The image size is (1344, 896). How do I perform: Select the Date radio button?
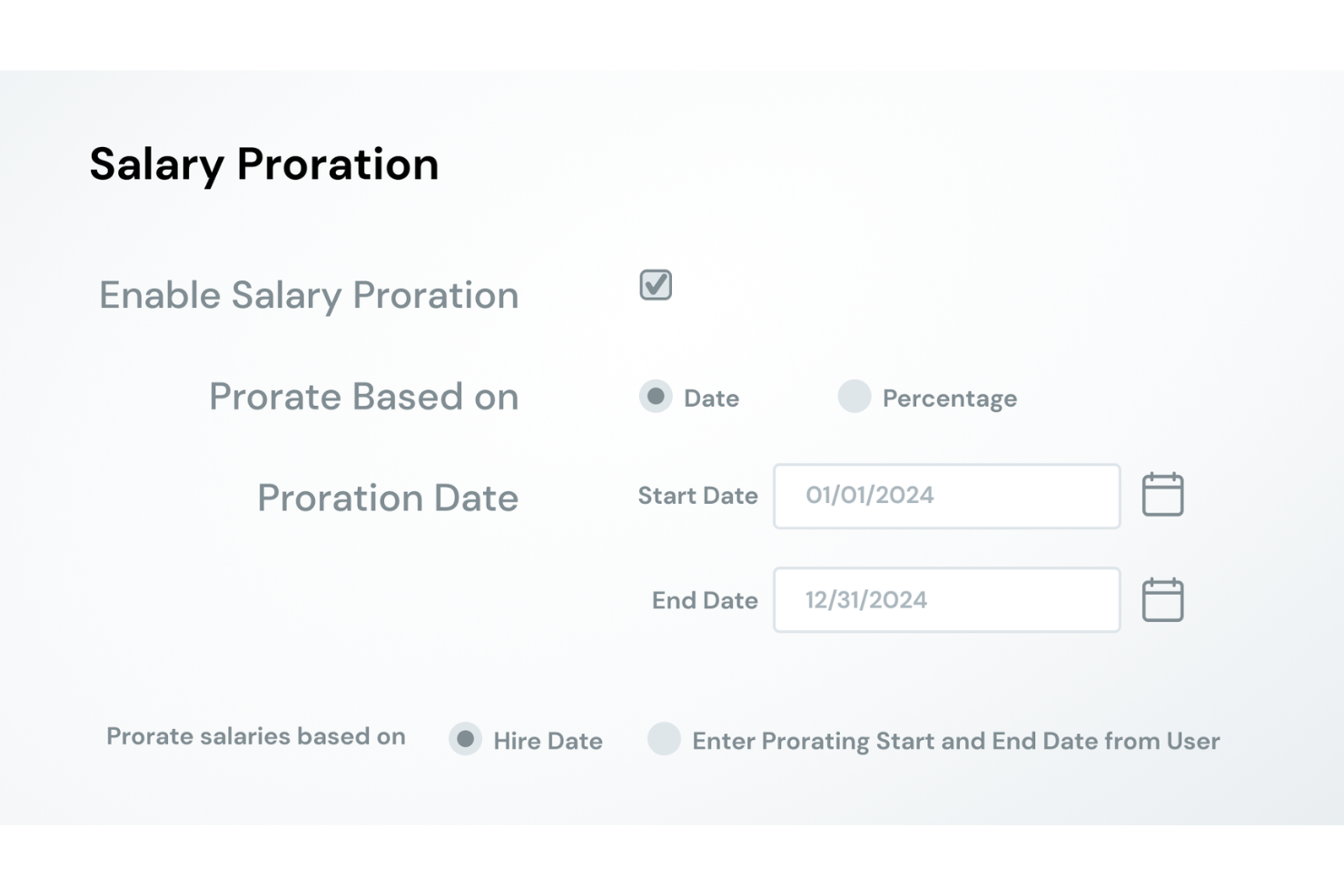pos(655,397)
